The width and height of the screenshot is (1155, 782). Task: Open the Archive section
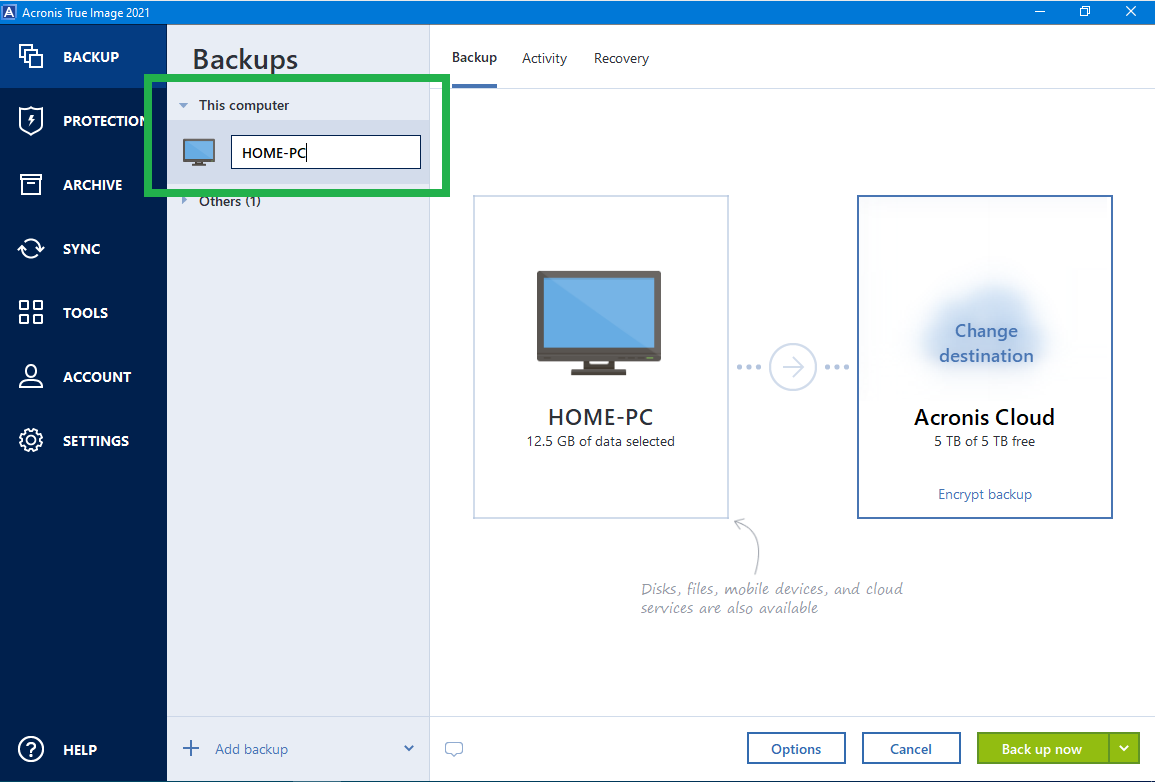pyautogui.click(x=30, y=184)
